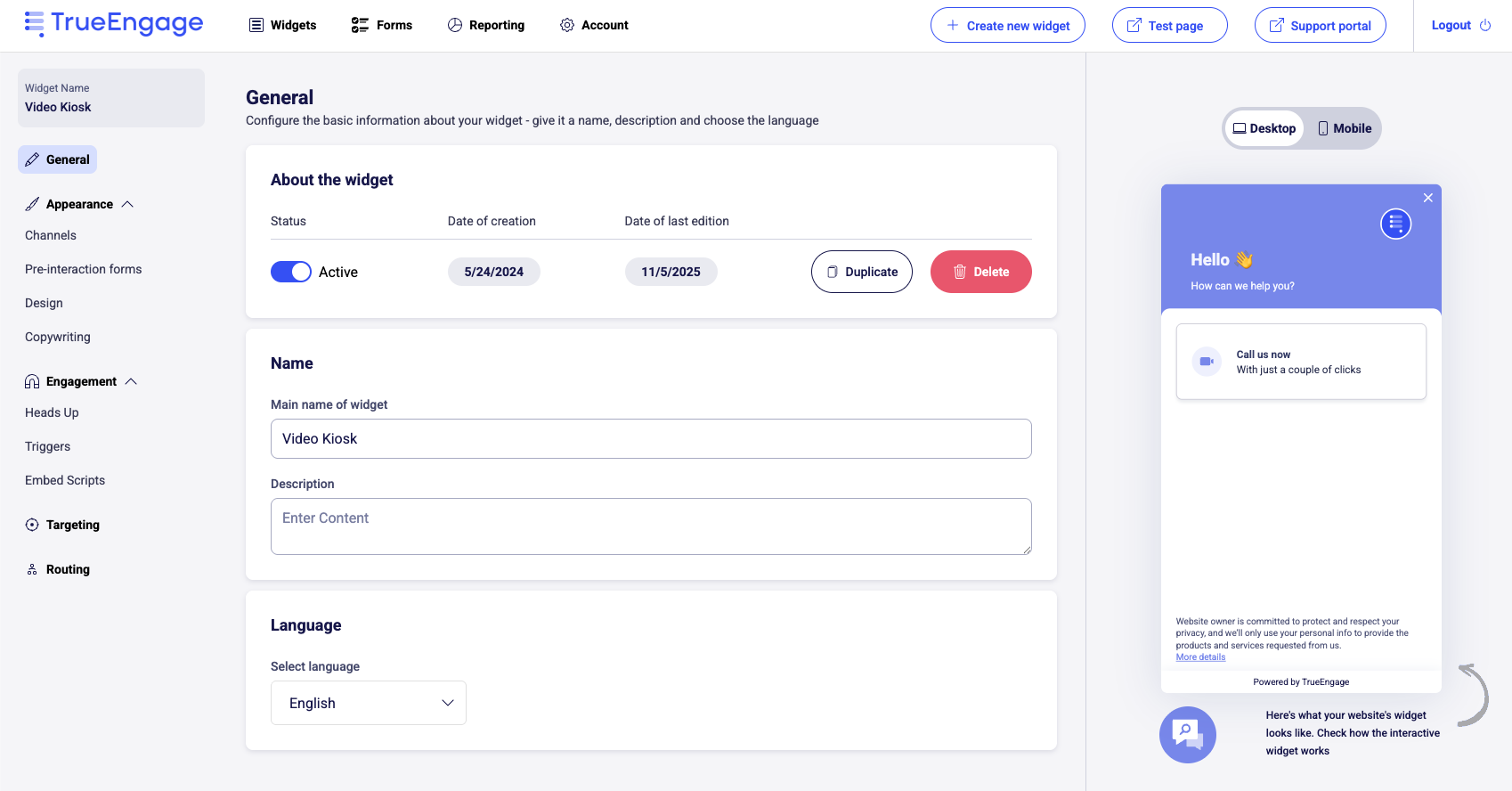Screen dimensions: 1512x791
Task: Switch preview to Mobile view
Action: (x=1344, y=128)
